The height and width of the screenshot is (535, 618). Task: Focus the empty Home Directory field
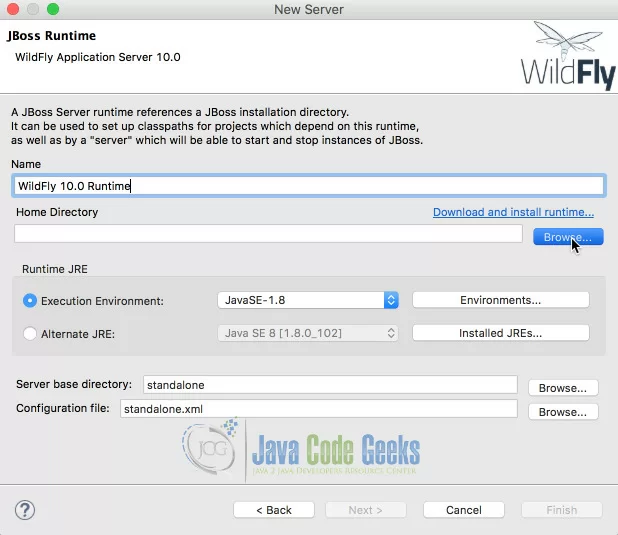[268, 234]
